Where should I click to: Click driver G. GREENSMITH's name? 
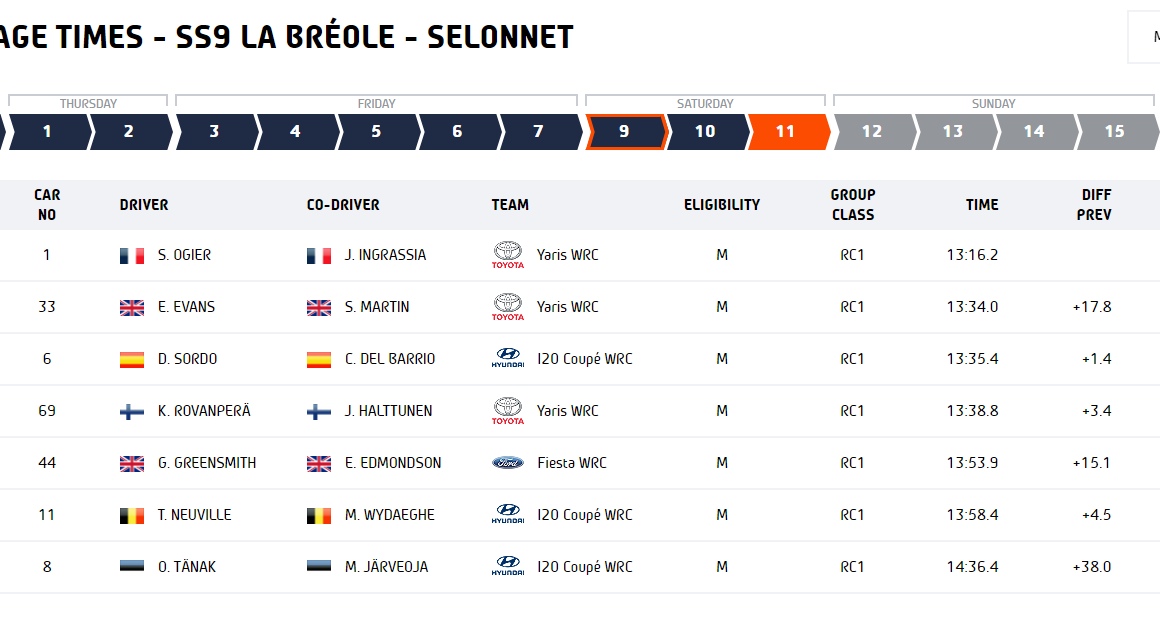click(x=207, y=463)
